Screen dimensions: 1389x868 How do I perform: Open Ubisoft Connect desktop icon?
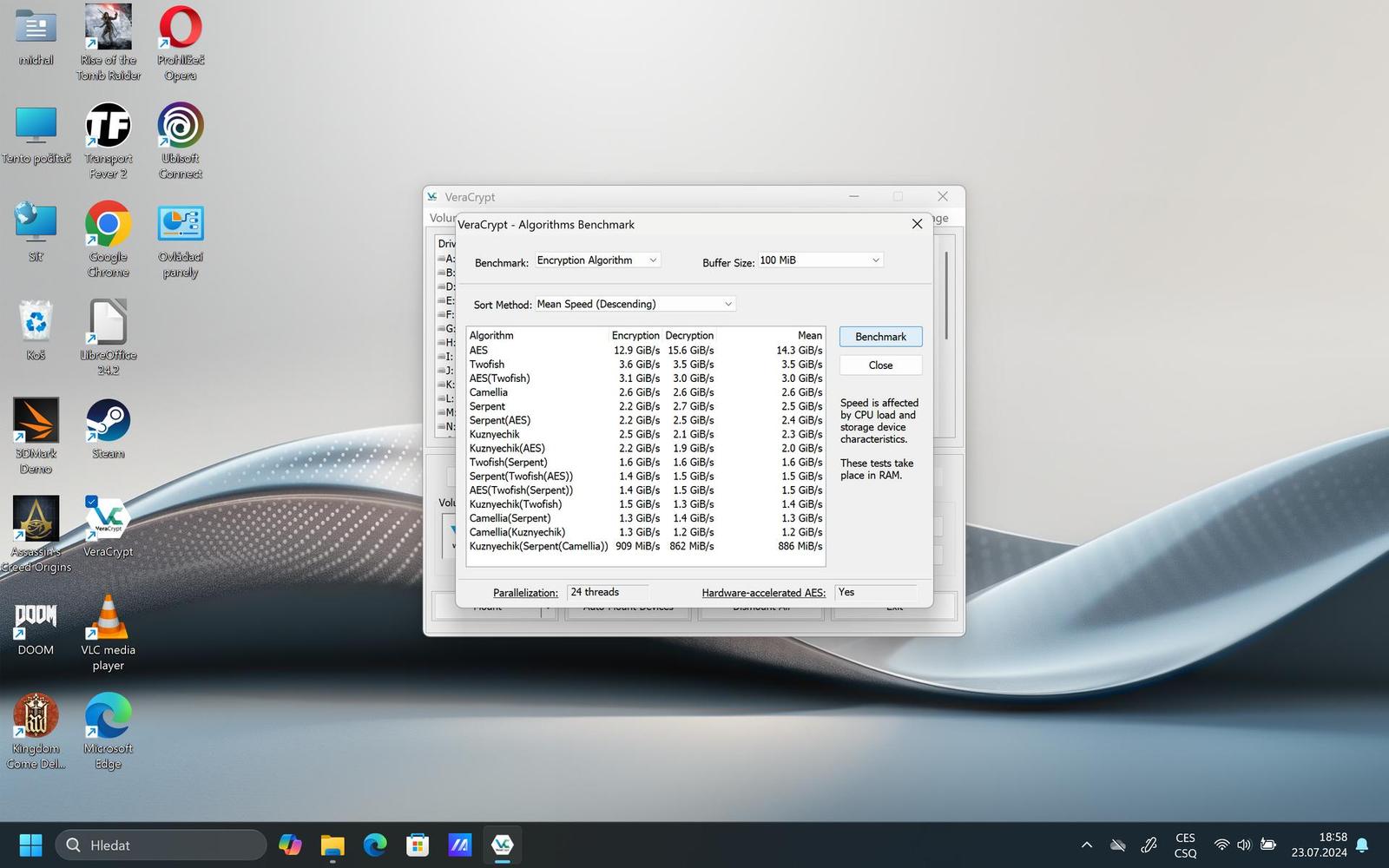click(181, 141)
